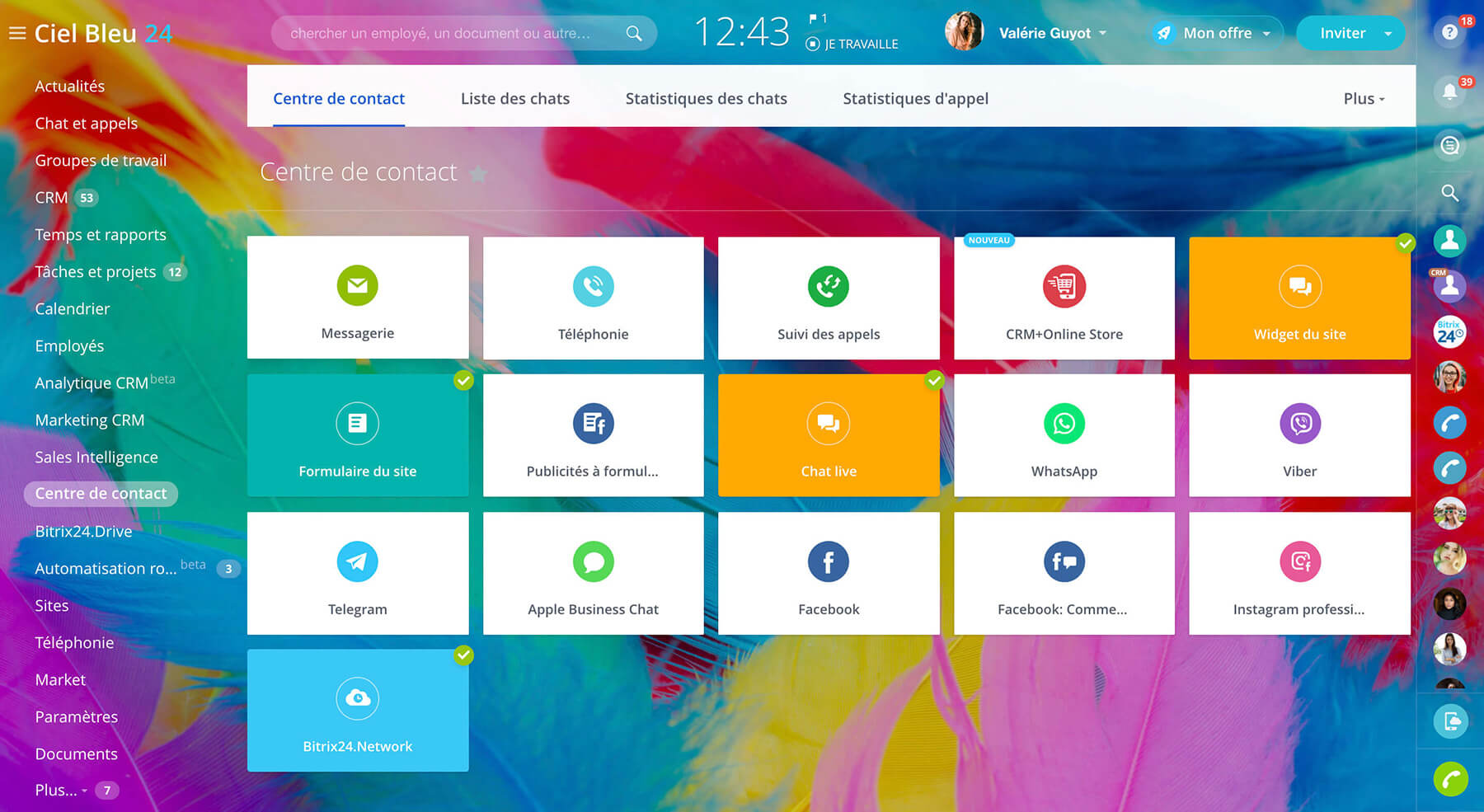Open the Messagerie channel tile

click(x=358, y=298)
